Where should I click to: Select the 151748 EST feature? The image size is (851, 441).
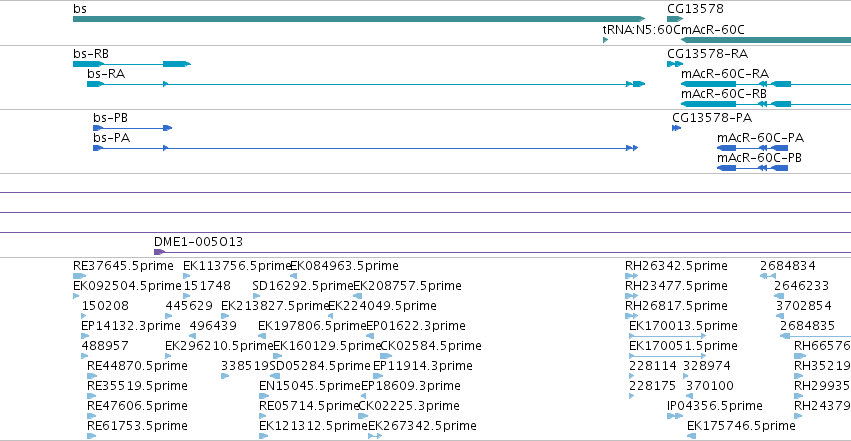pyautogui.click(x=187, y=296)
